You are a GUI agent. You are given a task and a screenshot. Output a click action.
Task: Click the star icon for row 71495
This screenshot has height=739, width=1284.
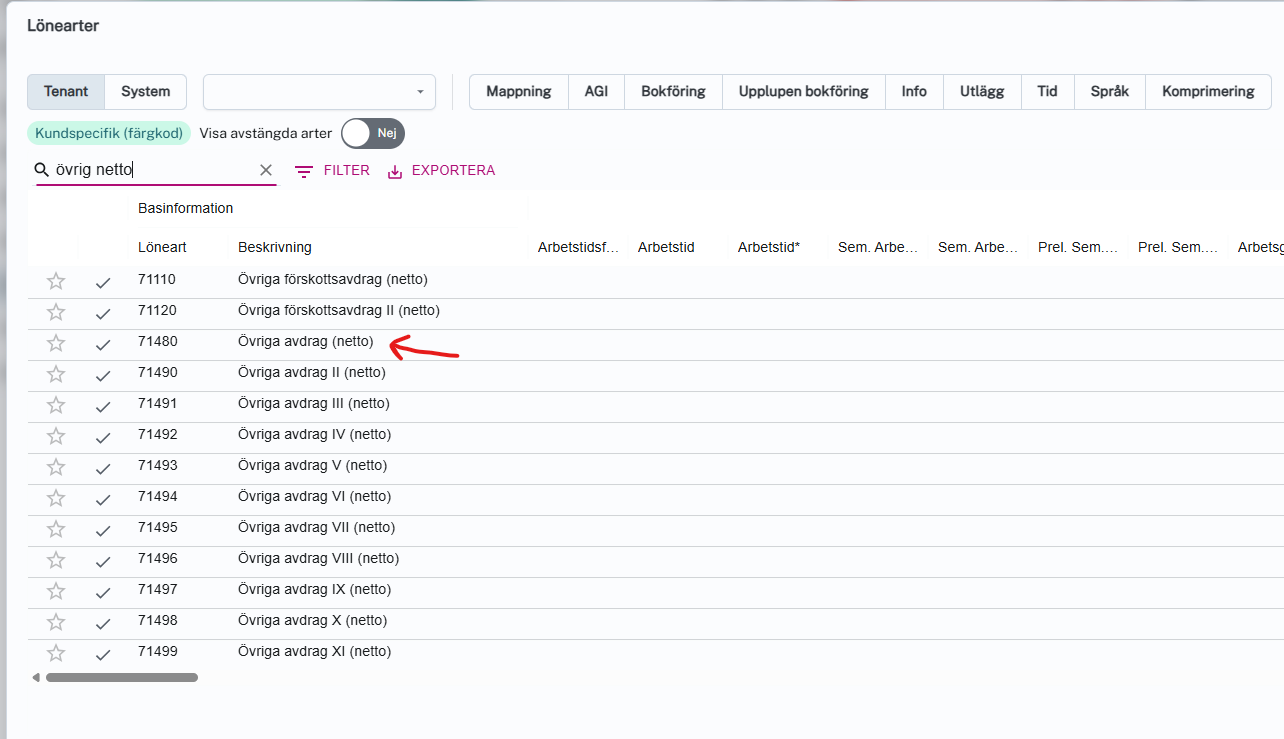click(56, 529)
